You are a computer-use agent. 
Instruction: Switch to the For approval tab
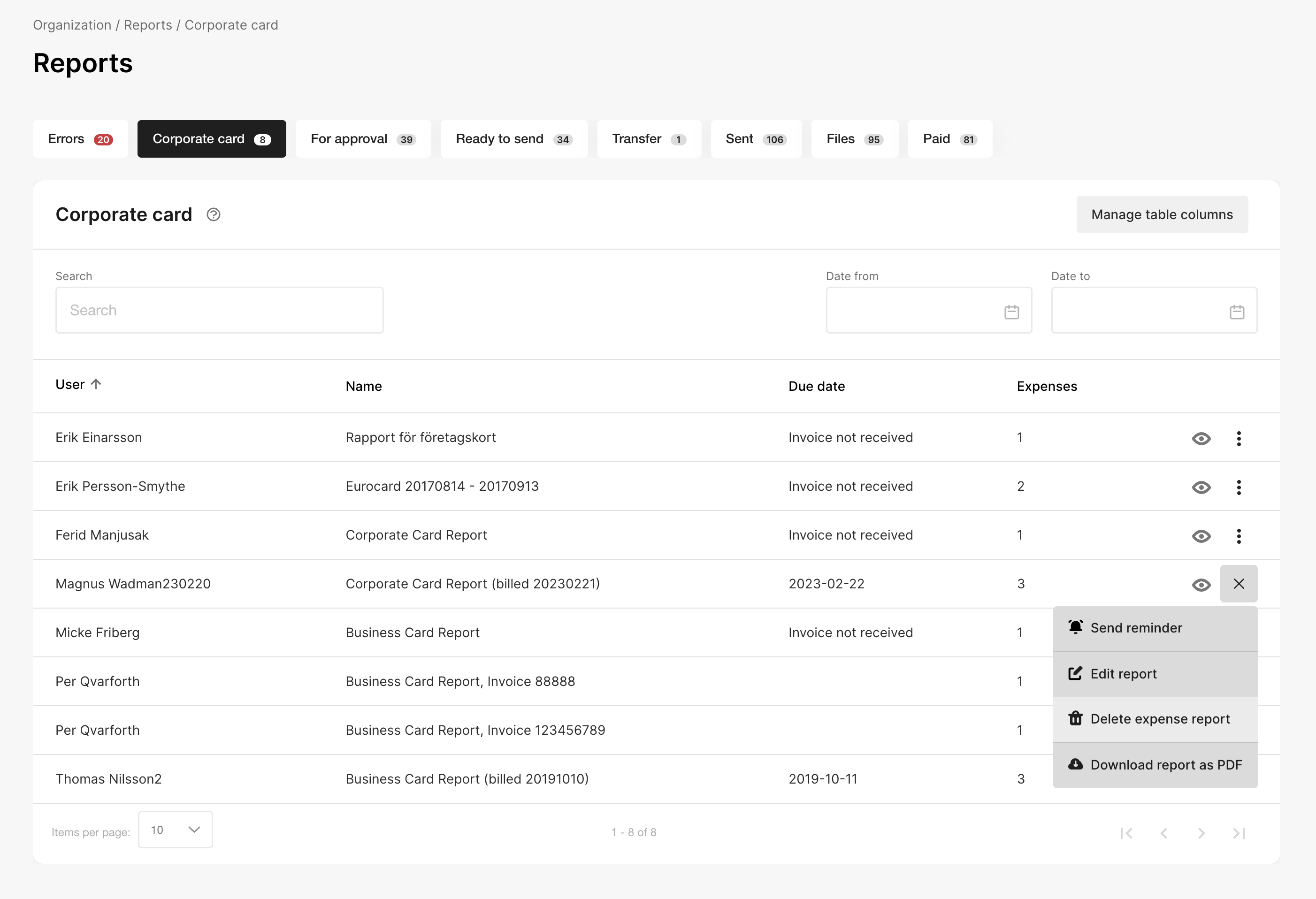(363, 139)
